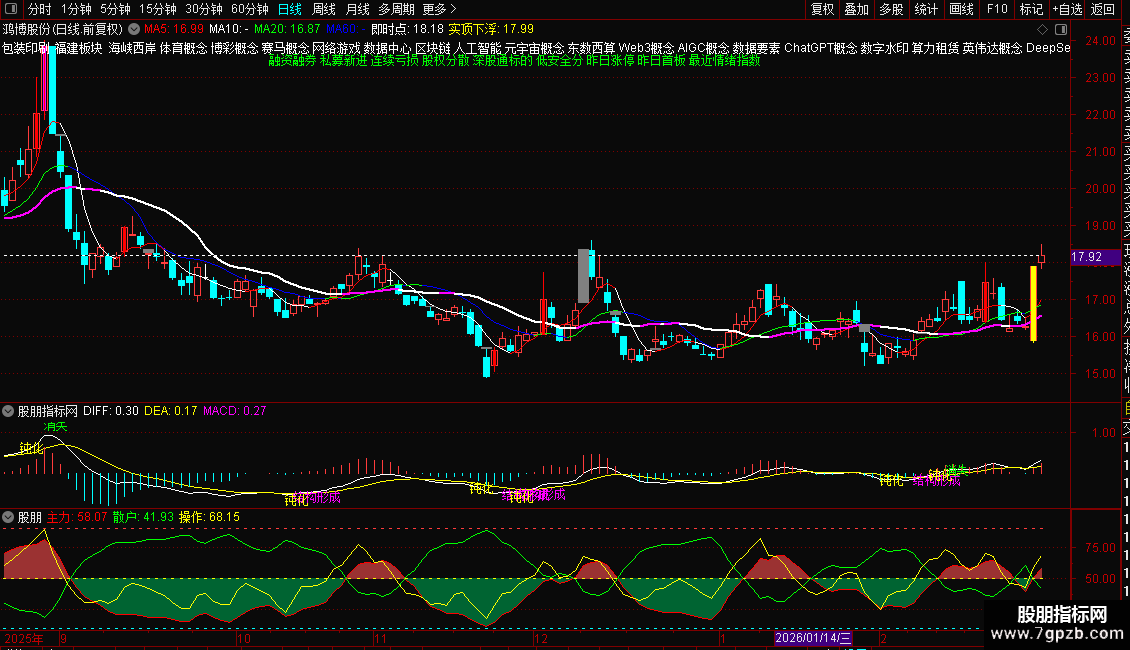
Task: Expand the 股朋 主力 panel dropdown
Action: pyautogui.click(x=8, y=517)
